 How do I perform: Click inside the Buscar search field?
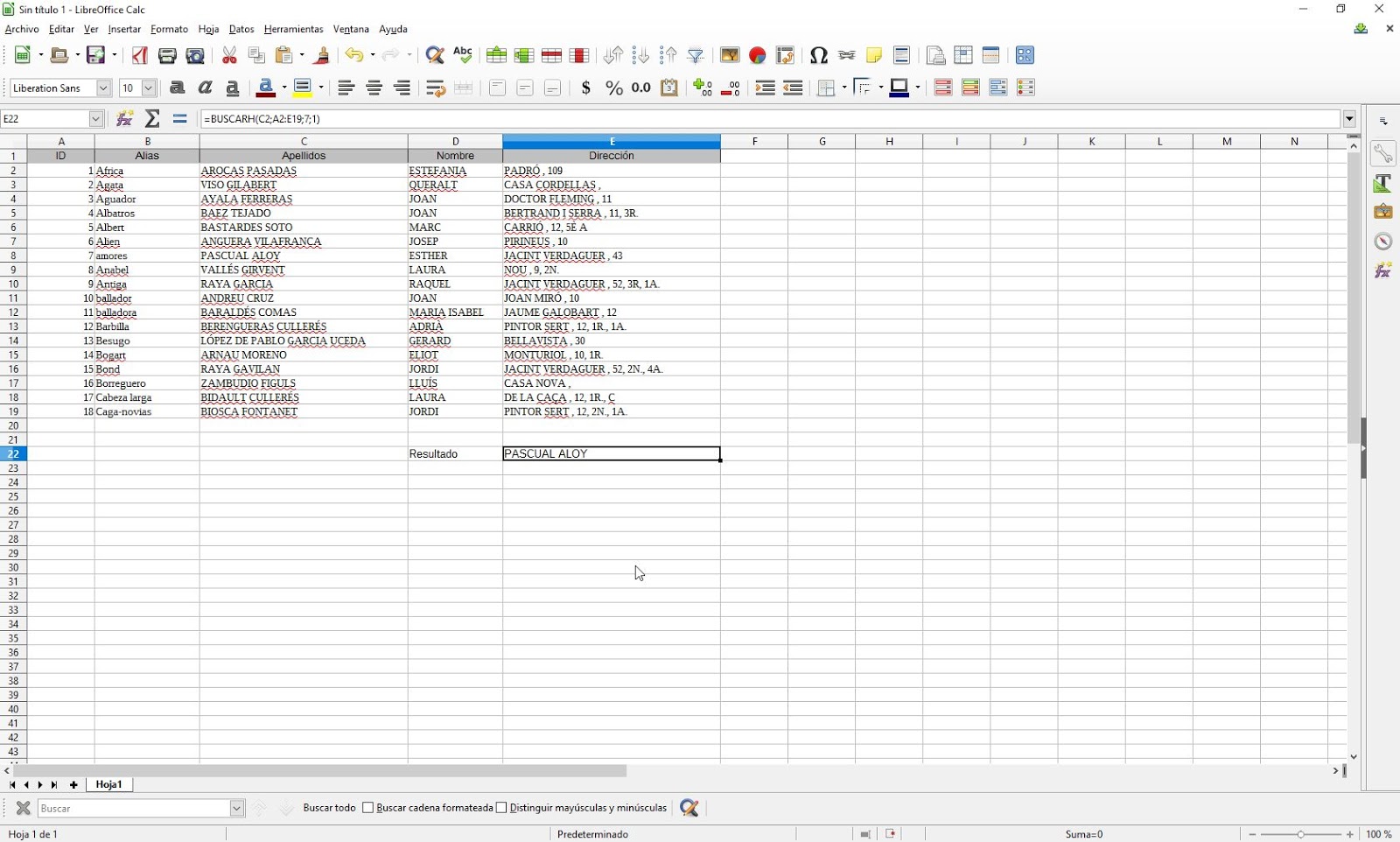[136, 808]
